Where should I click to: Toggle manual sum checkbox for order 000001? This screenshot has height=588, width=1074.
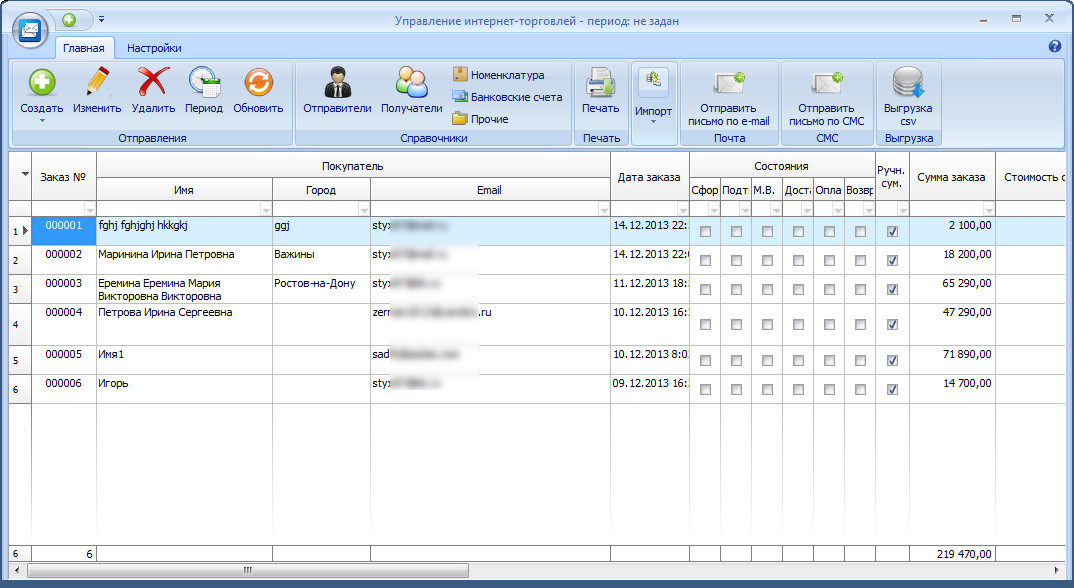point(892,232)
